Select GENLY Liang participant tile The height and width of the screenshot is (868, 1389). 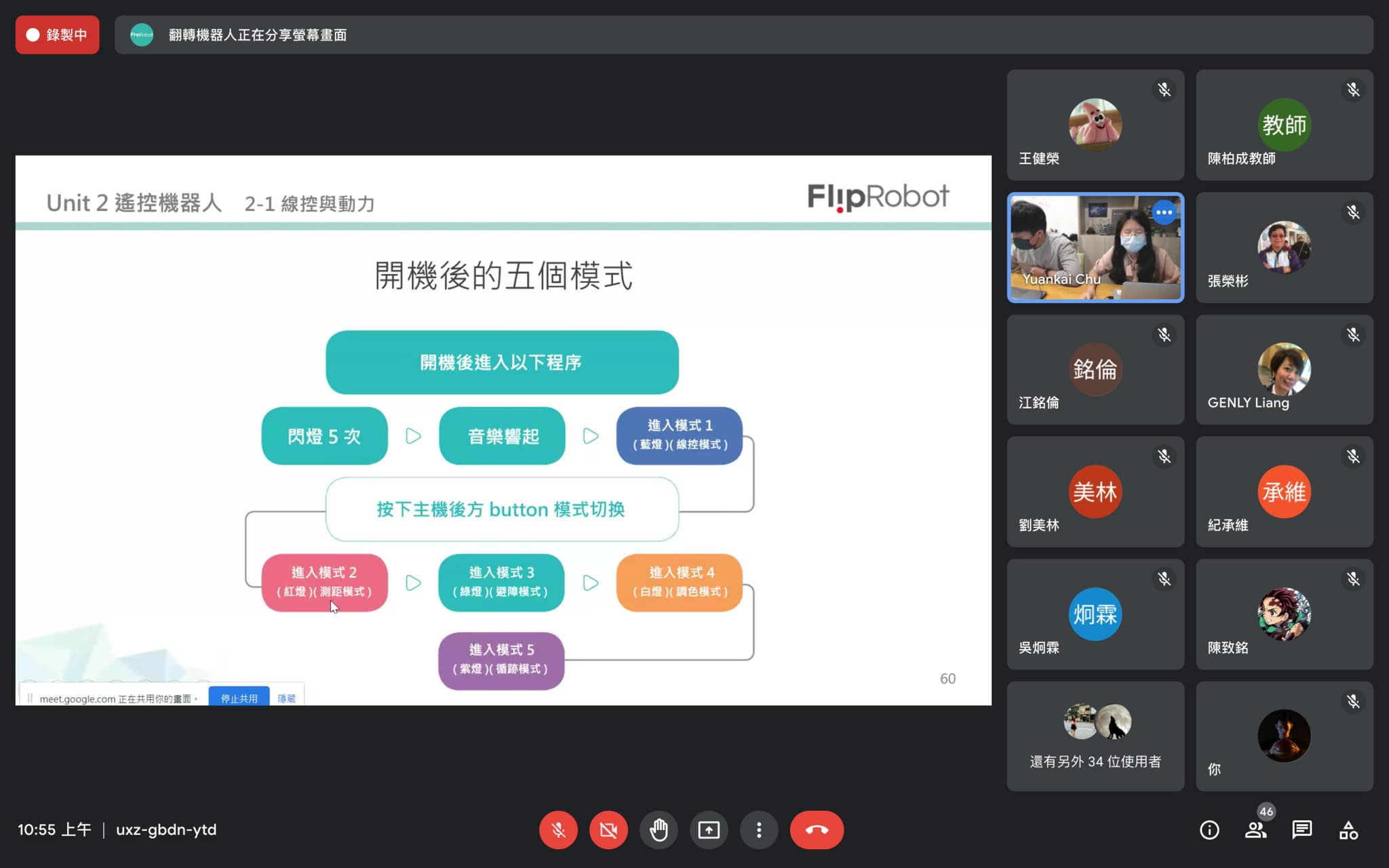pos(1284,370)
